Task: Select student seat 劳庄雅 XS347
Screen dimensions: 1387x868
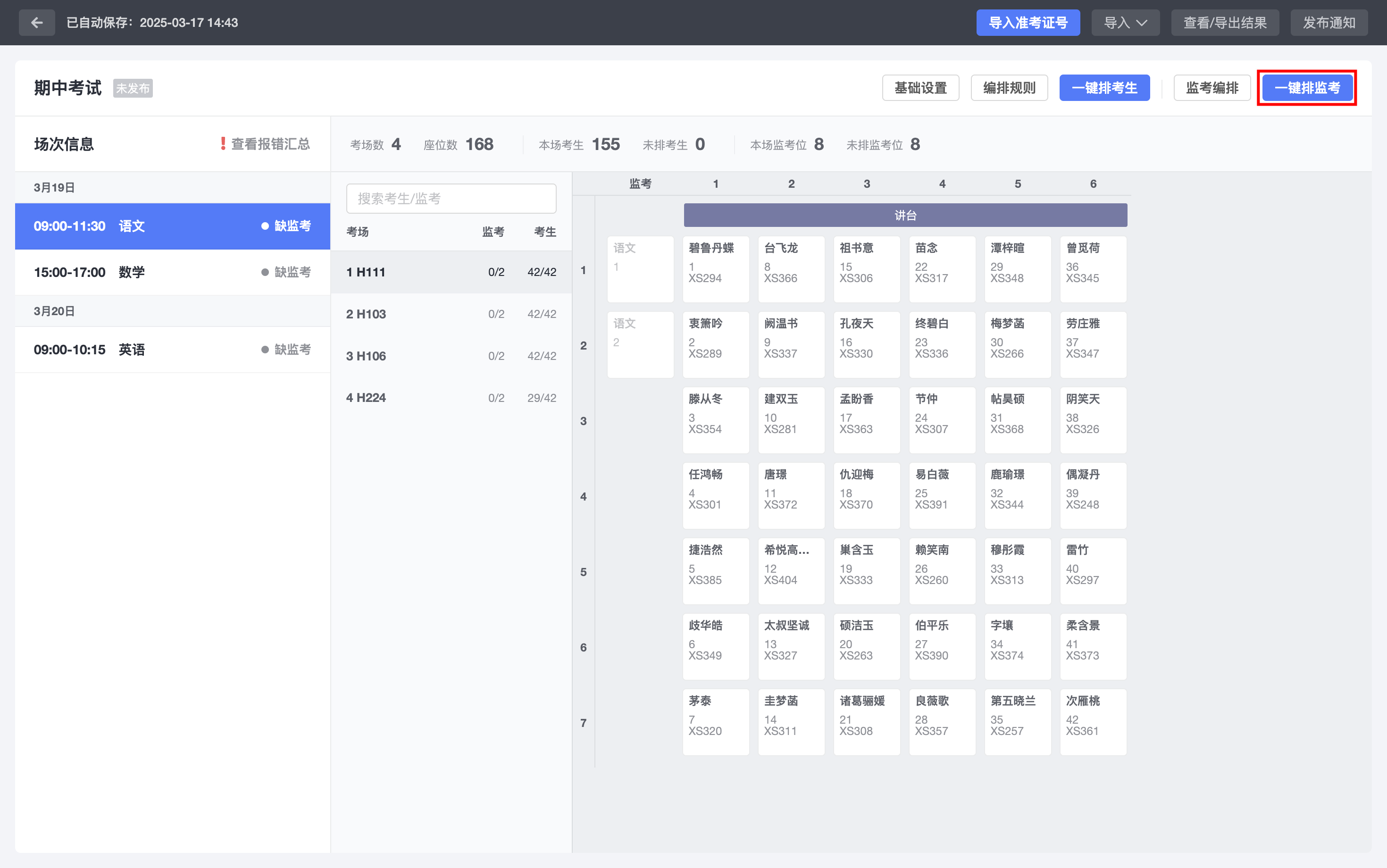Action: point(1093,344)
